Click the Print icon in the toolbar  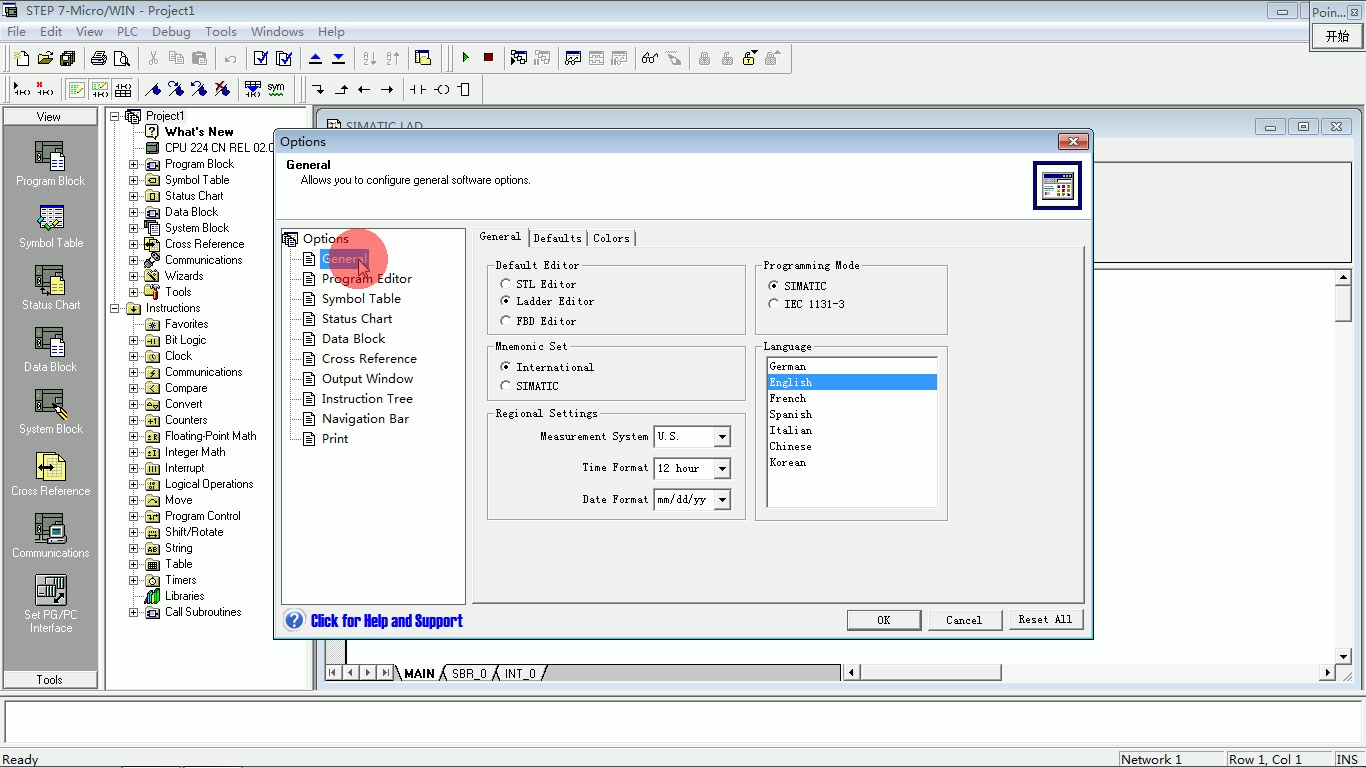click(99, 58)
